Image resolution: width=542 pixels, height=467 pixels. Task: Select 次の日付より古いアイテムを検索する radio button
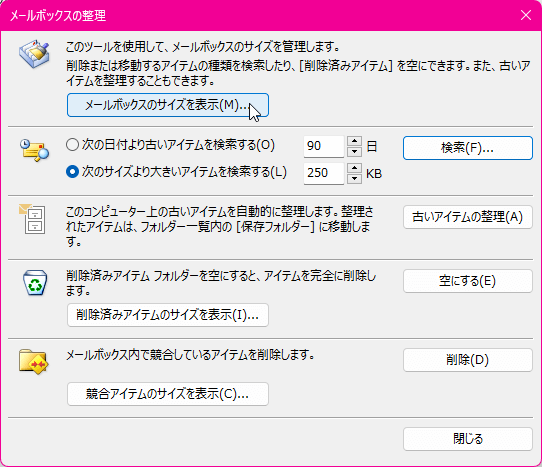click(72, 145)
